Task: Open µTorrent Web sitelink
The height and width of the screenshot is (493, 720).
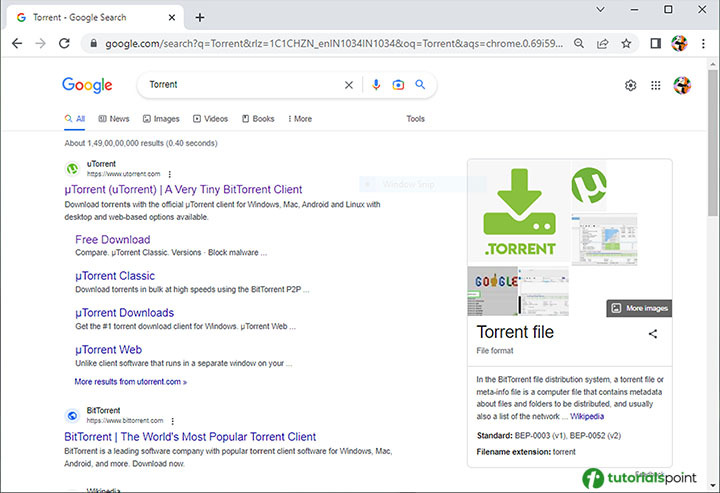Action: click(108, 350)
